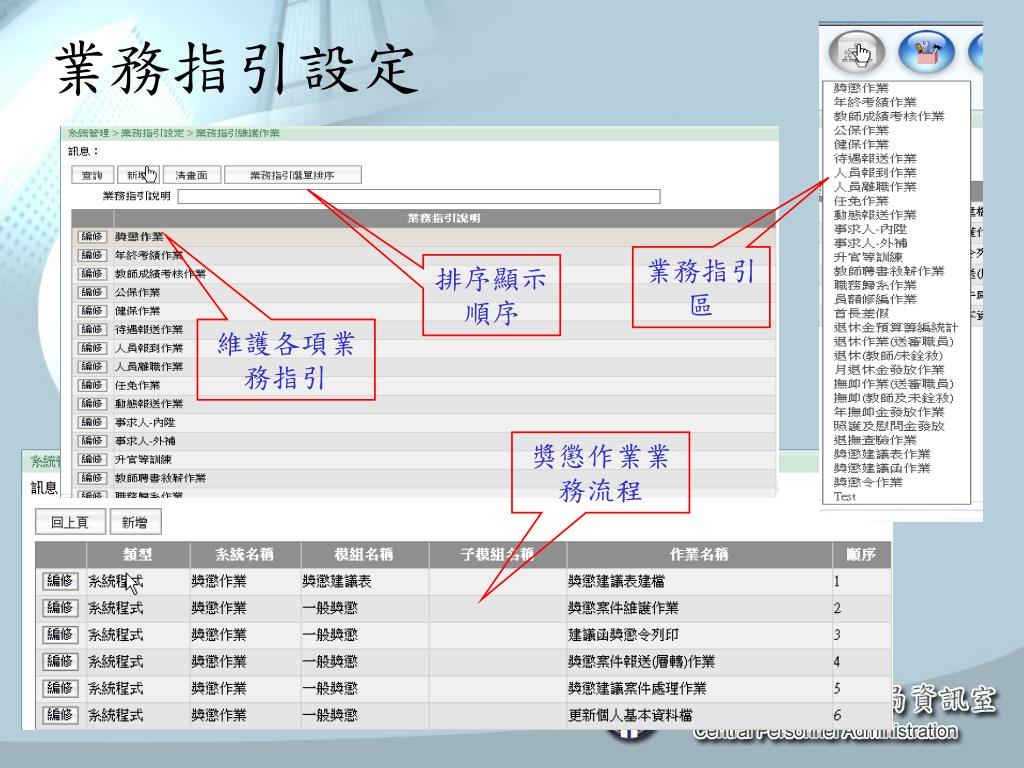The width and height of the screenshot is (1024, 768).
Task: Click 編修 button for 事求人-內陞 row
Action: pos(92,423)
